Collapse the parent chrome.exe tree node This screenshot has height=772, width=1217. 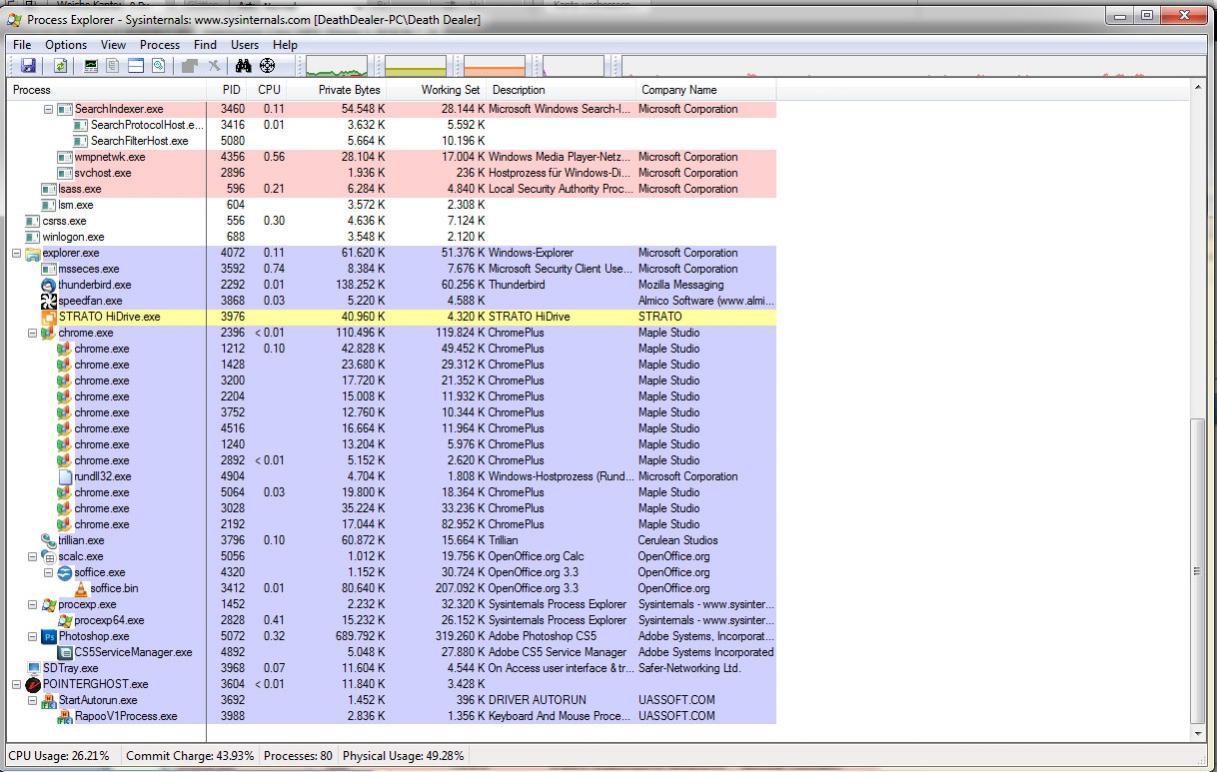(x=32, y=333)
